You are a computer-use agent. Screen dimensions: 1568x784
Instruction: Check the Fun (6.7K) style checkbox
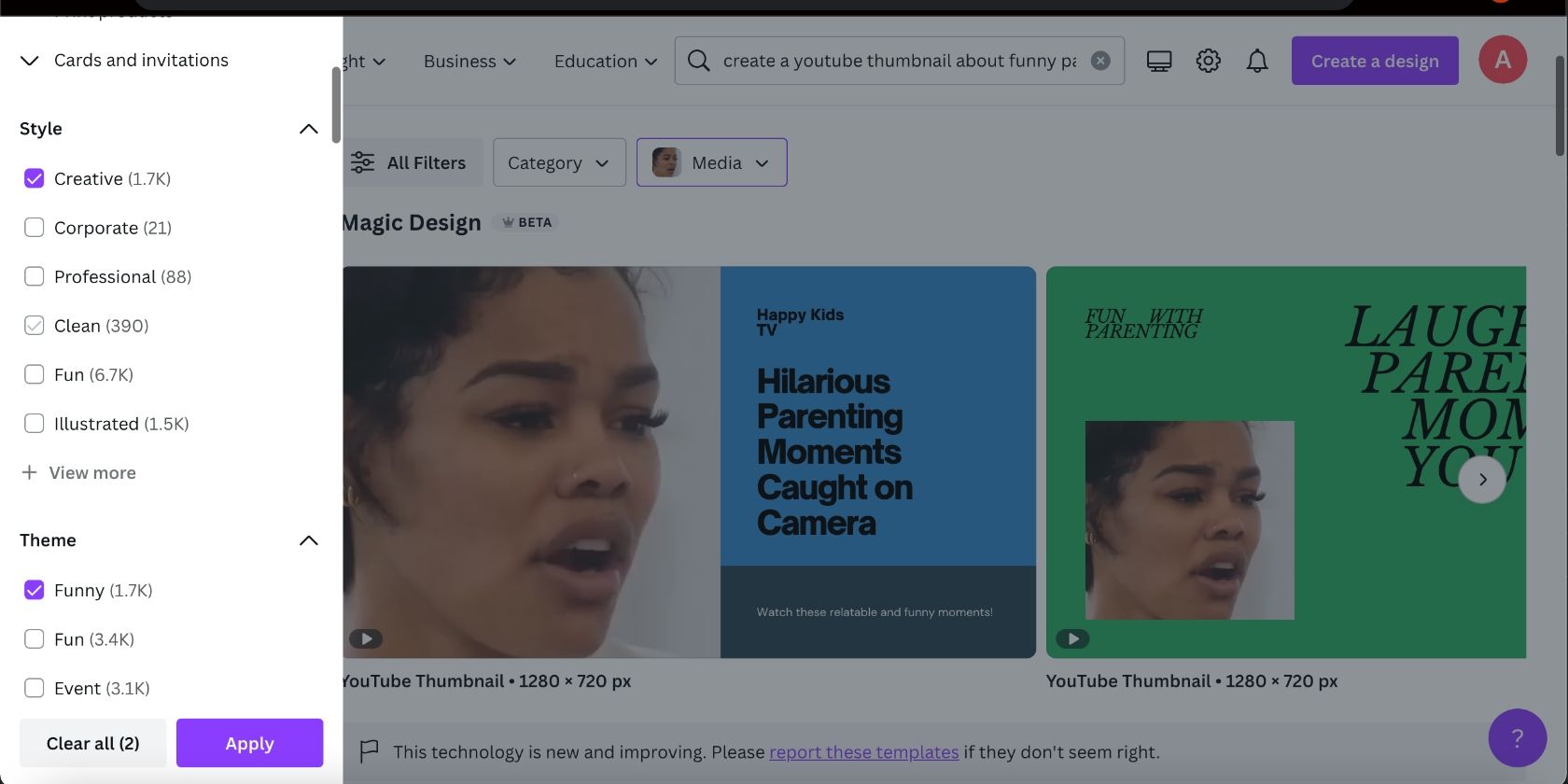point(35,374)
